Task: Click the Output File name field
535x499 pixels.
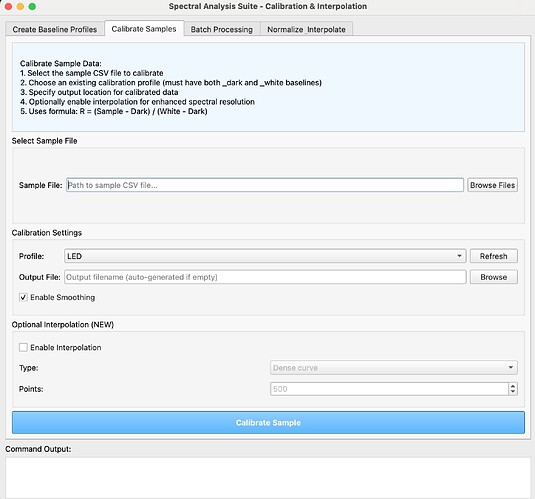Action: coord(265,277)
